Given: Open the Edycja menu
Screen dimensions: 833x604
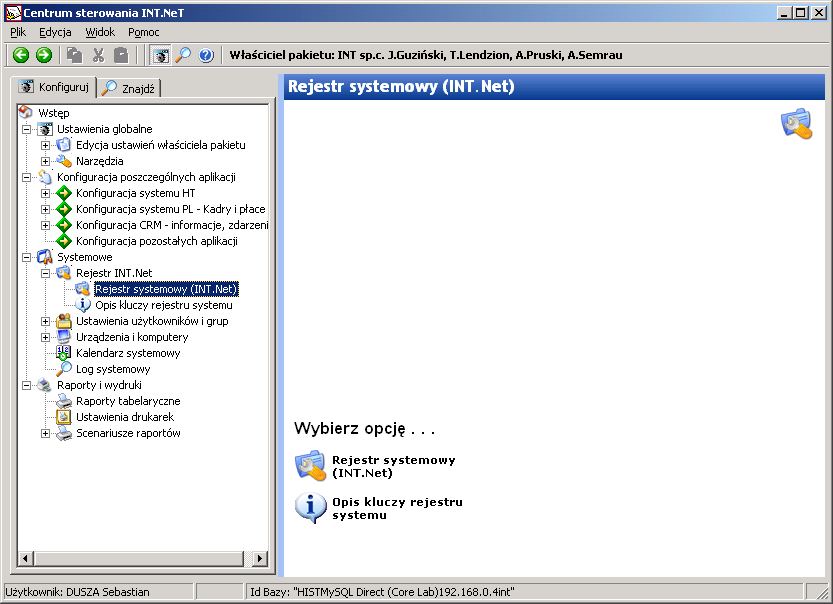Looking at the screenshot, I should pyautogui.click(x=55, y=32).
